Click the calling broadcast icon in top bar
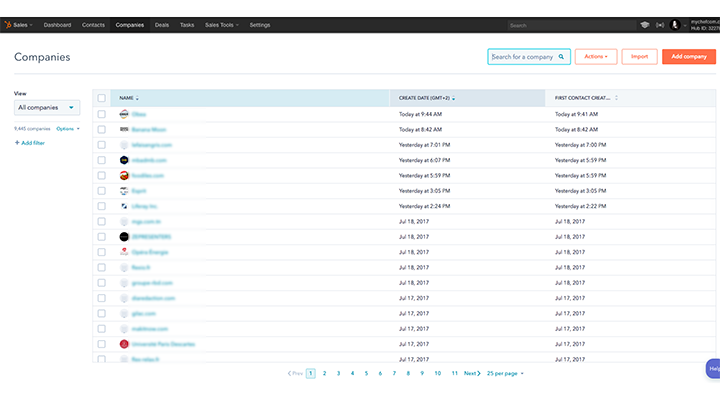Viewport: 720px width, 400px height. point(660,25)
